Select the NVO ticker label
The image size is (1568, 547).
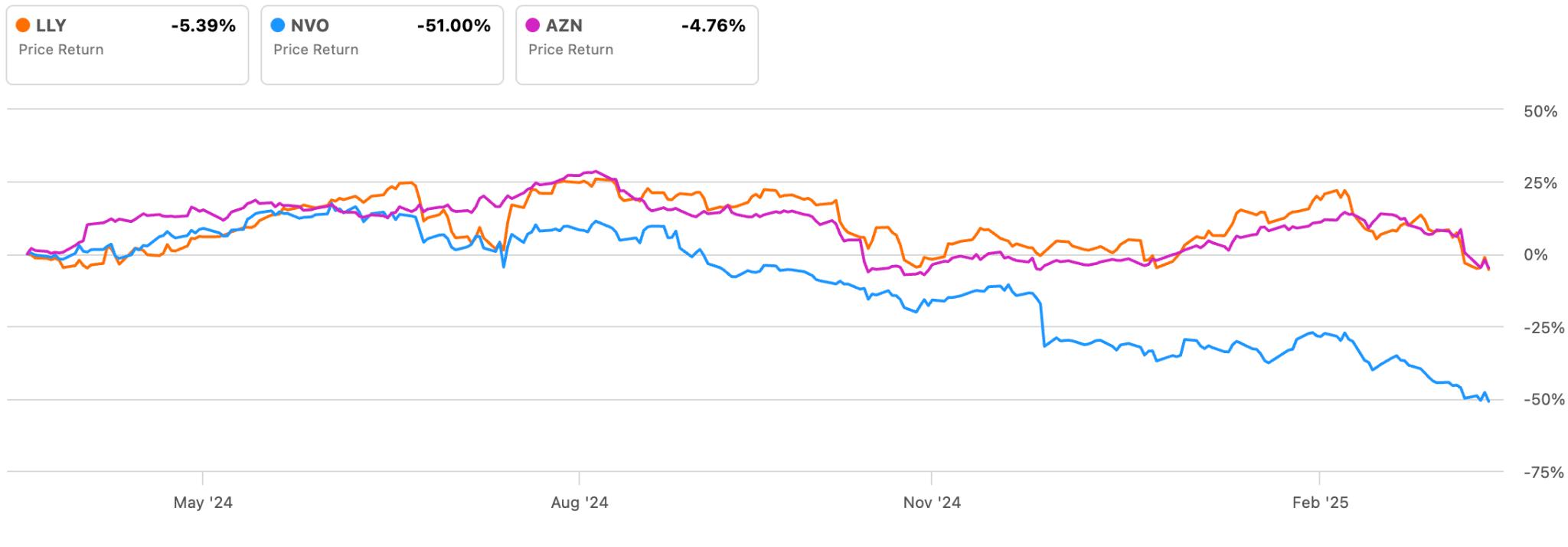coord(310,26)
